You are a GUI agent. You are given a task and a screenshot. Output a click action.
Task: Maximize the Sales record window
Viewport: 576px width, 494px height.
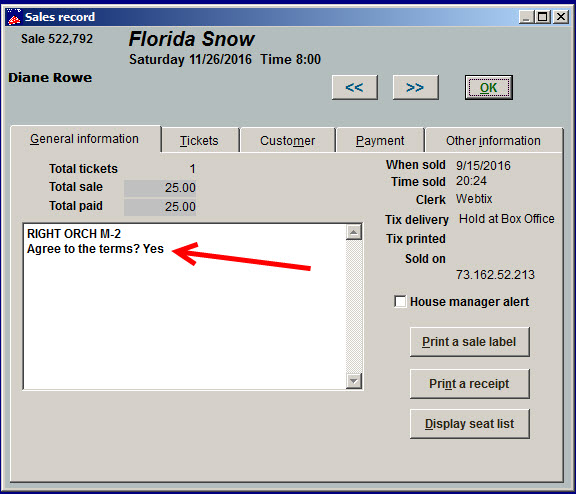click(x=543, y=17)
